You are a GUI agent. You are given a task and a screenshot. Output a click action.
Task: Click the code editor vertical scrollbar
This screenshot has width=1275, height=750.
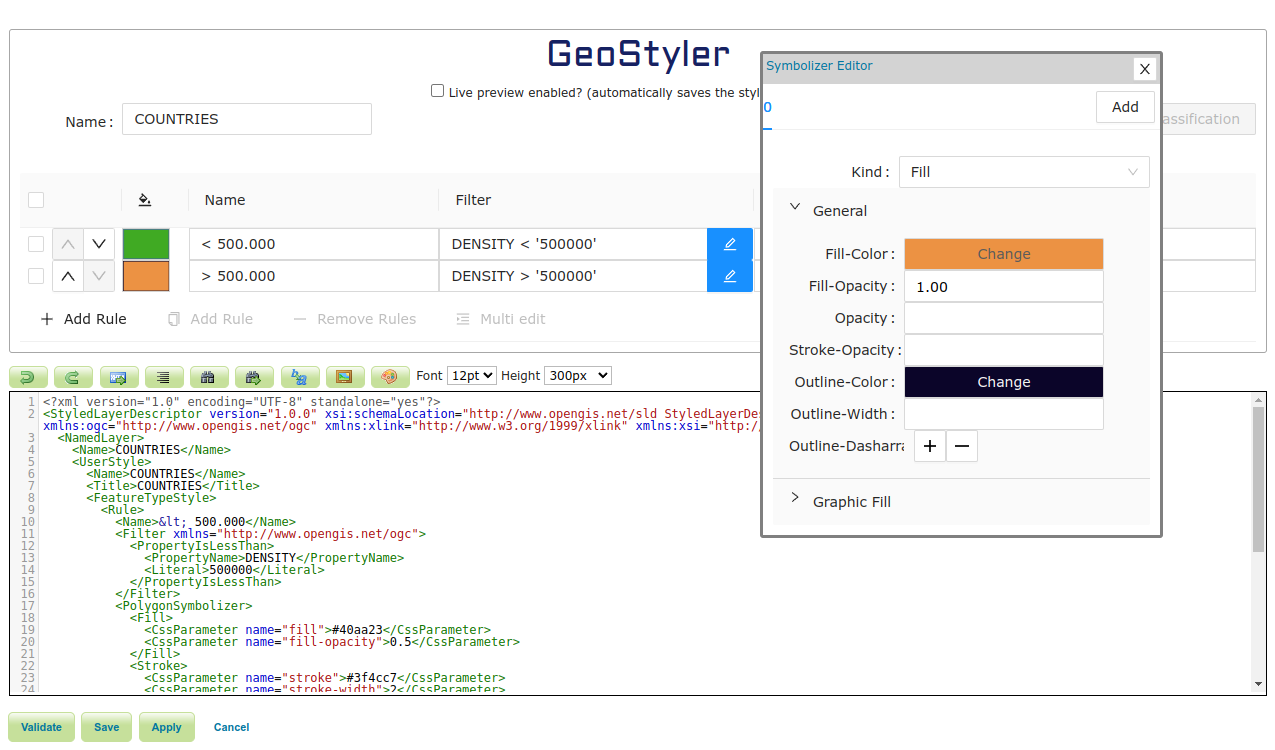1258,480
